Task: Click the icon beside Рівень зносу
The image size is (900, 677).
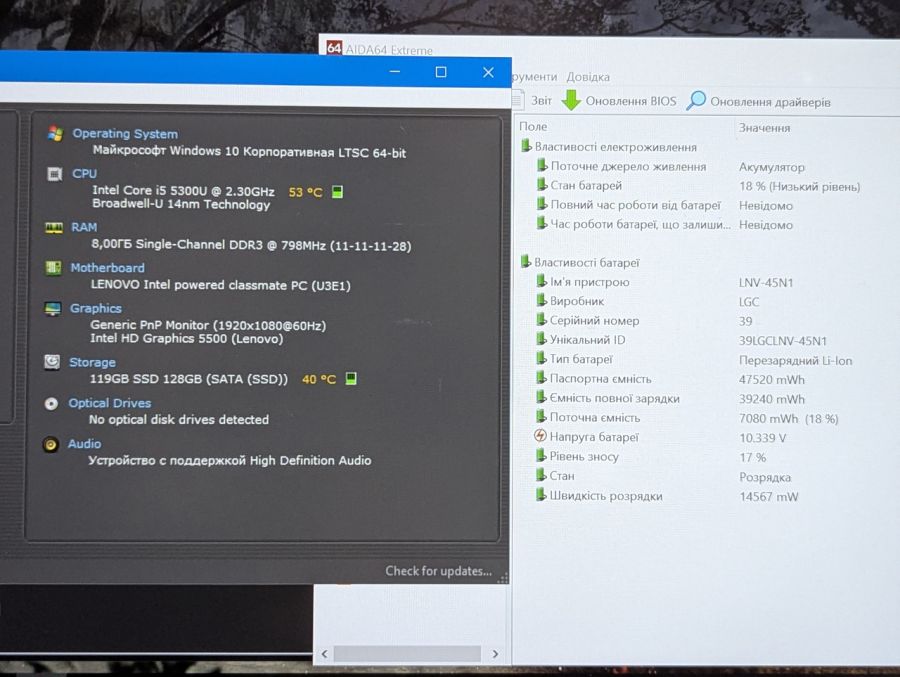Action: click(541, 455)
